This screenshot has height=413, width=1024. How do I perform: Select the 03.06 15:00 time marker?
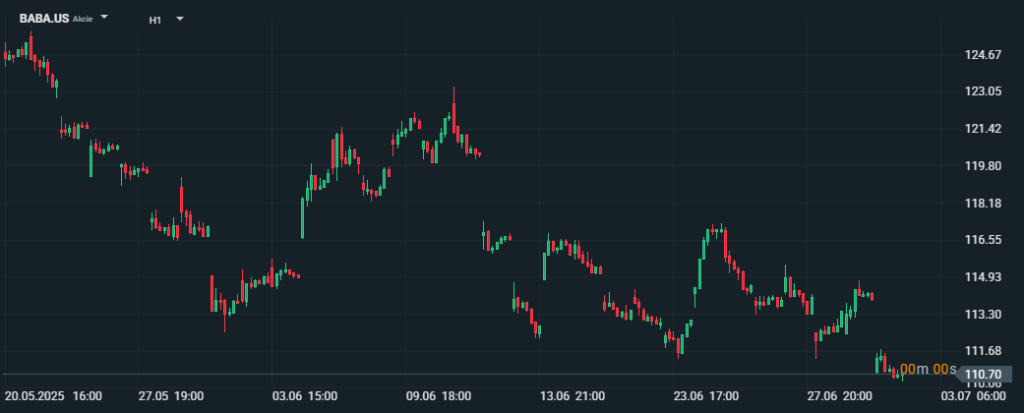305,396
